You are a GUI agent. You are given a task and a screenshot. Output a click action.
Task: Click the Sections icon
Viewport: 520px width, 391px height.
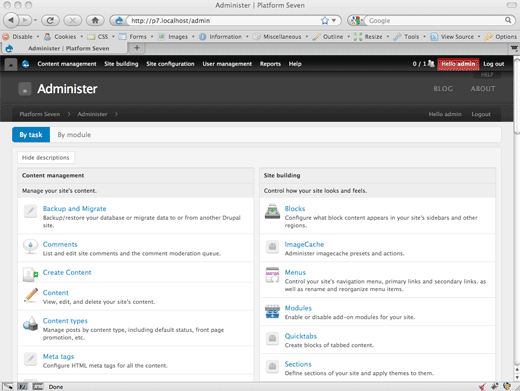pyautogui.click(x=272, y=366)
